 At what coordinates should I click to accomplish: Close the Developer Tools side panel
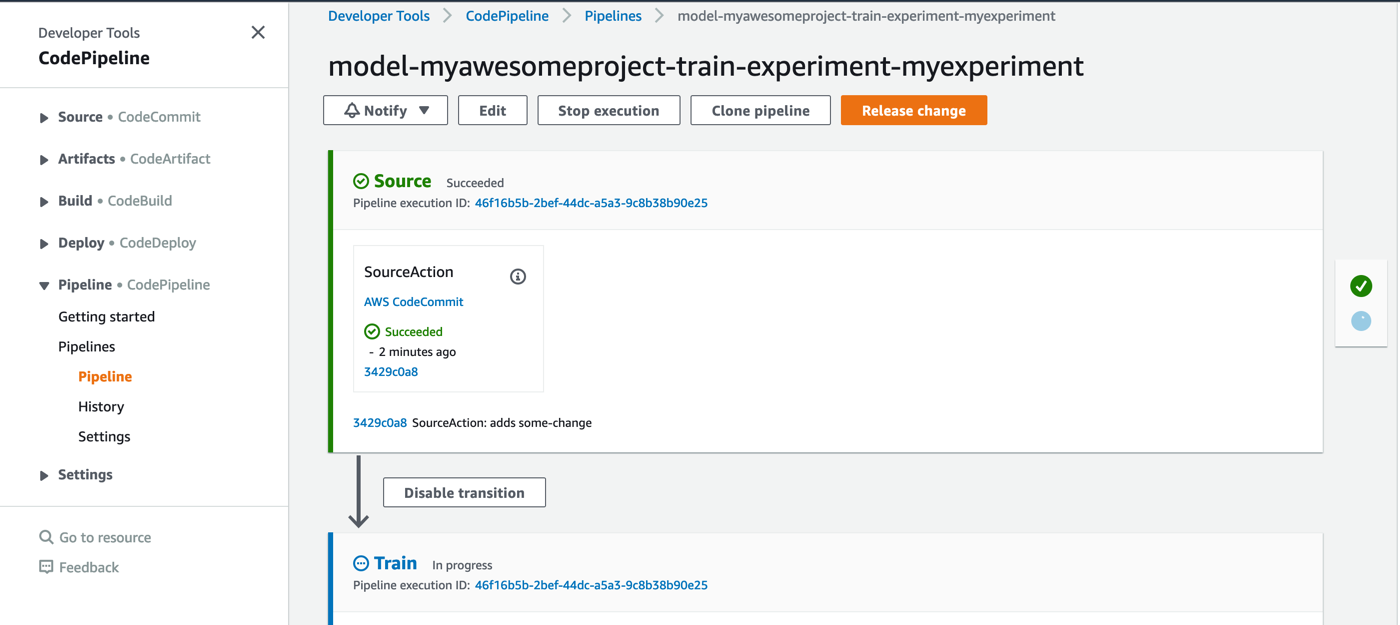pyautogui.click(x=258, y=33)
